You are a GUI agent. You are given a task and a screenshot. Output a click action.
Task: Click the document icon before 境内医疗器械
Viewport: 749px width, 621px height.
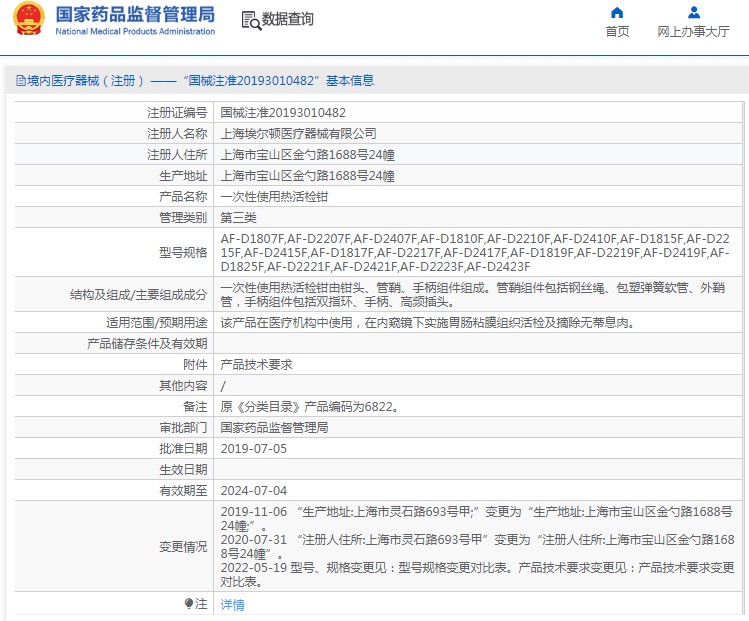coord(21,81)
